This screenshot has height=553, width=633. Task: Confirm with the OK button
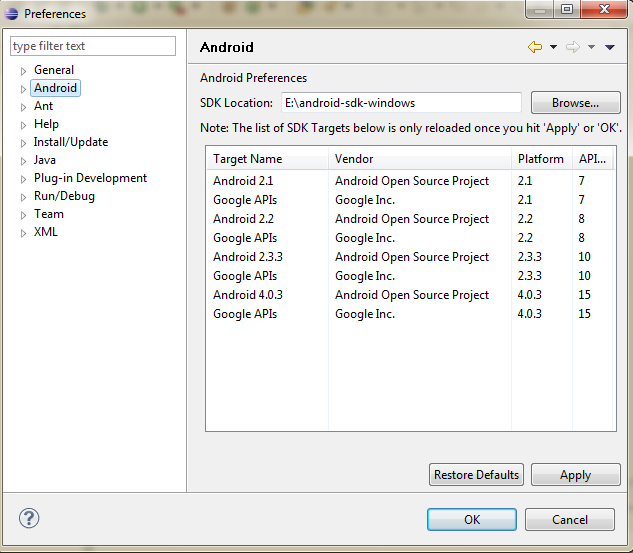[472, 519]
